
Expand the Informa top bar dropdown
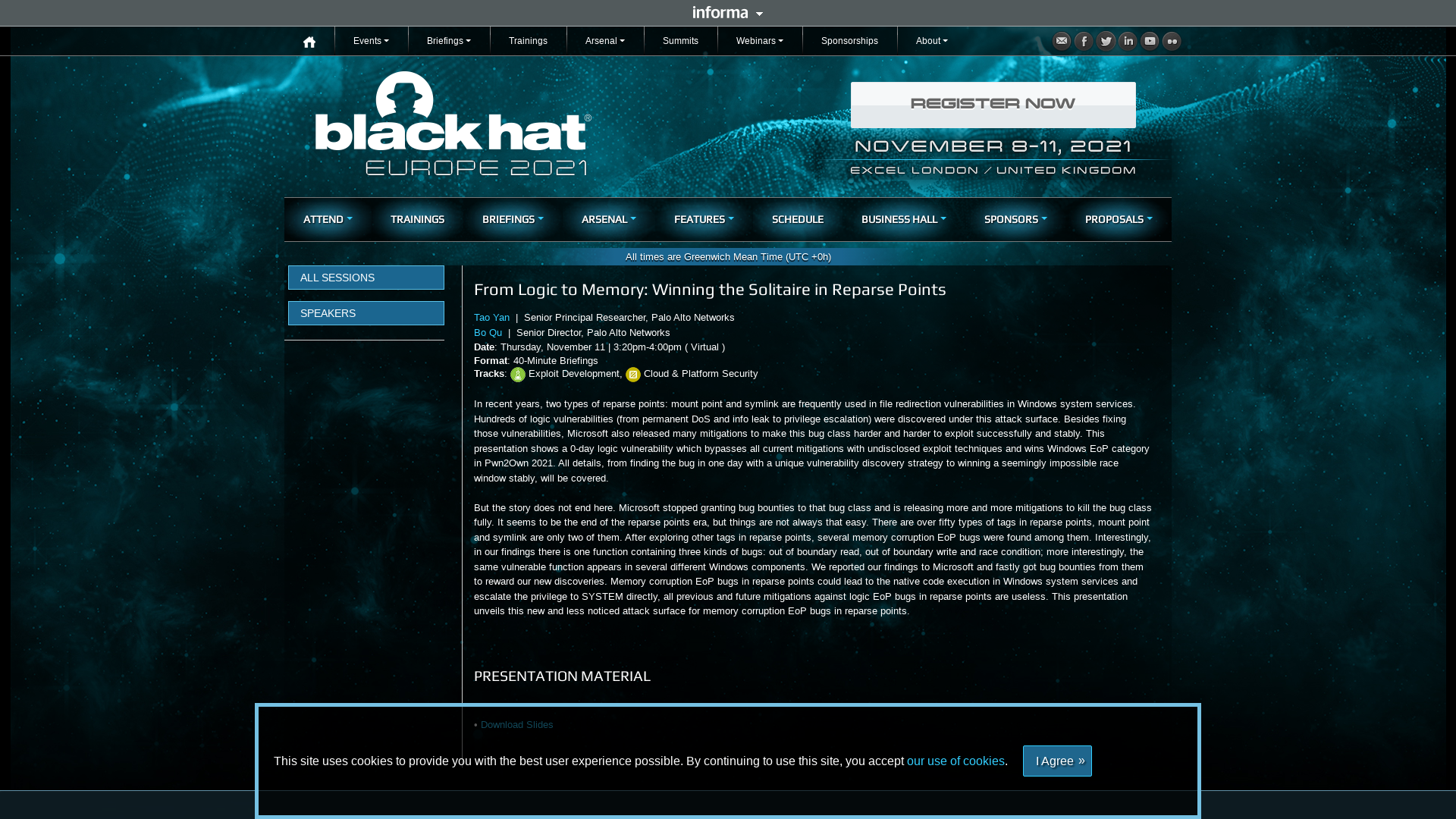click(x=728, y=12)
